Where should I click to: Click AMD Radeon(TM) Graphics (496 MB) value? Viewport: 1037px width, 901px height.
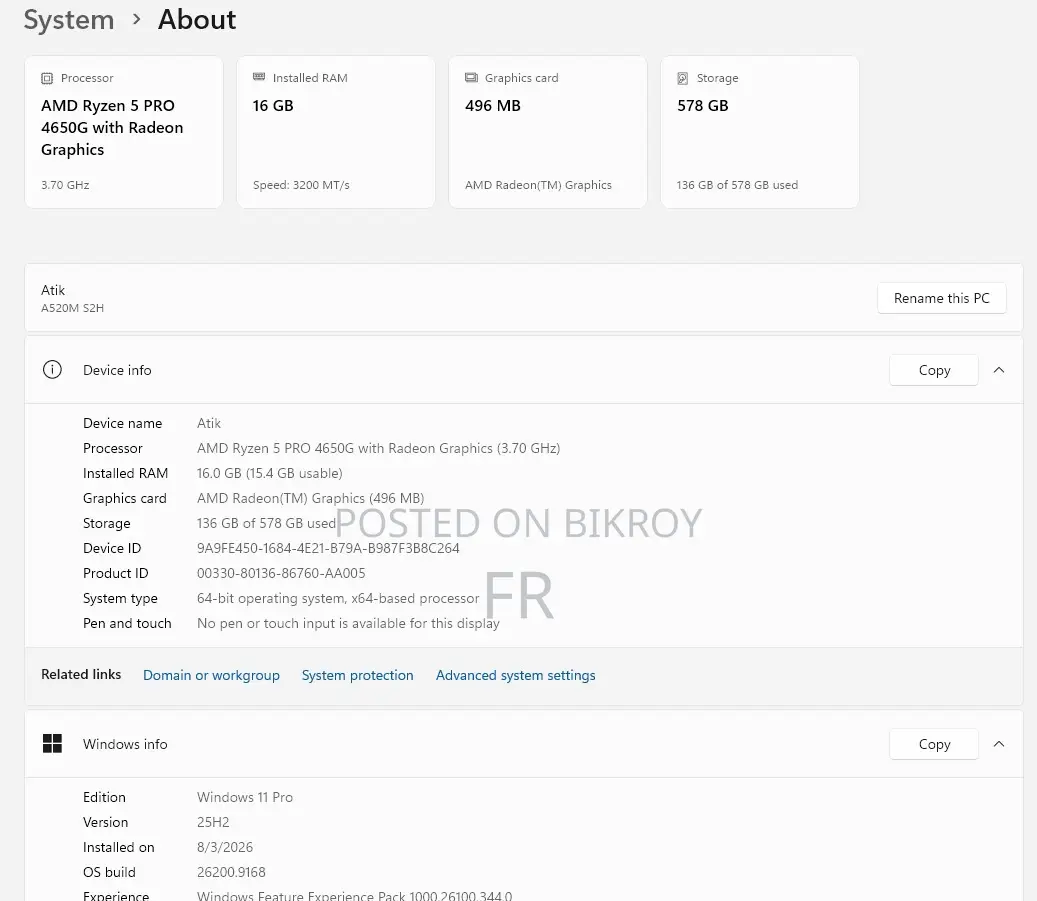pyautogui.click(x=310, y=499)
